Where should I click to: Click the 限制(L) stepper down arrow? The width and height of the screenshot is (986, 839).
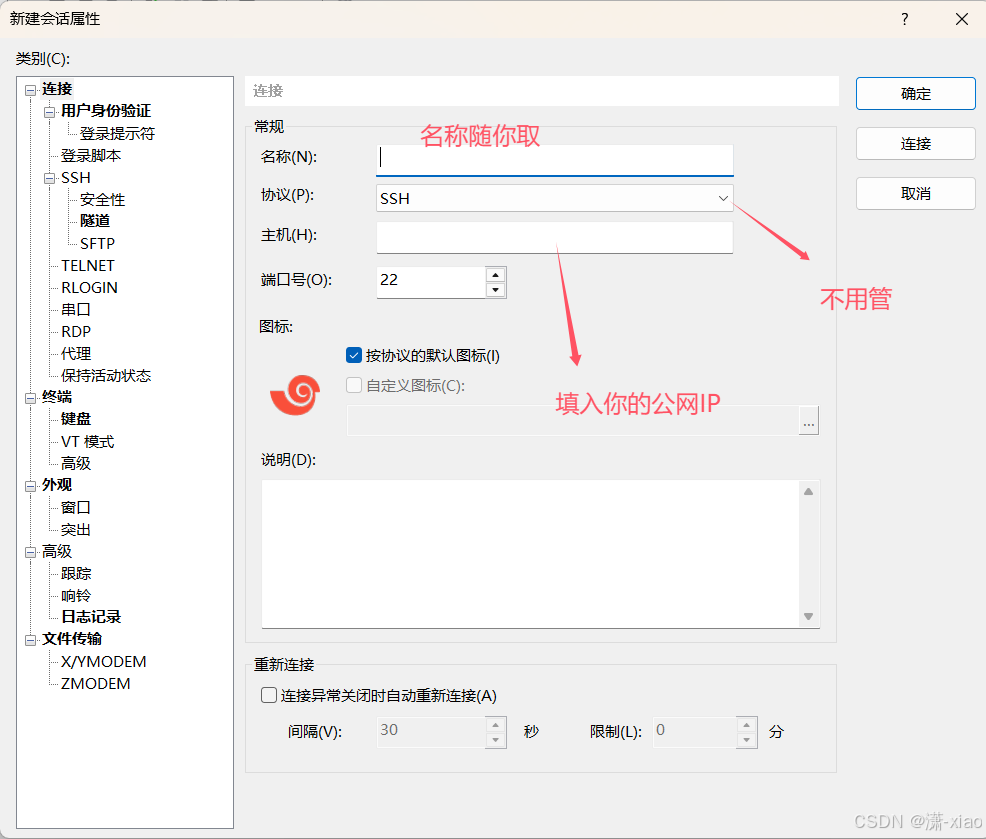[746, 740]
